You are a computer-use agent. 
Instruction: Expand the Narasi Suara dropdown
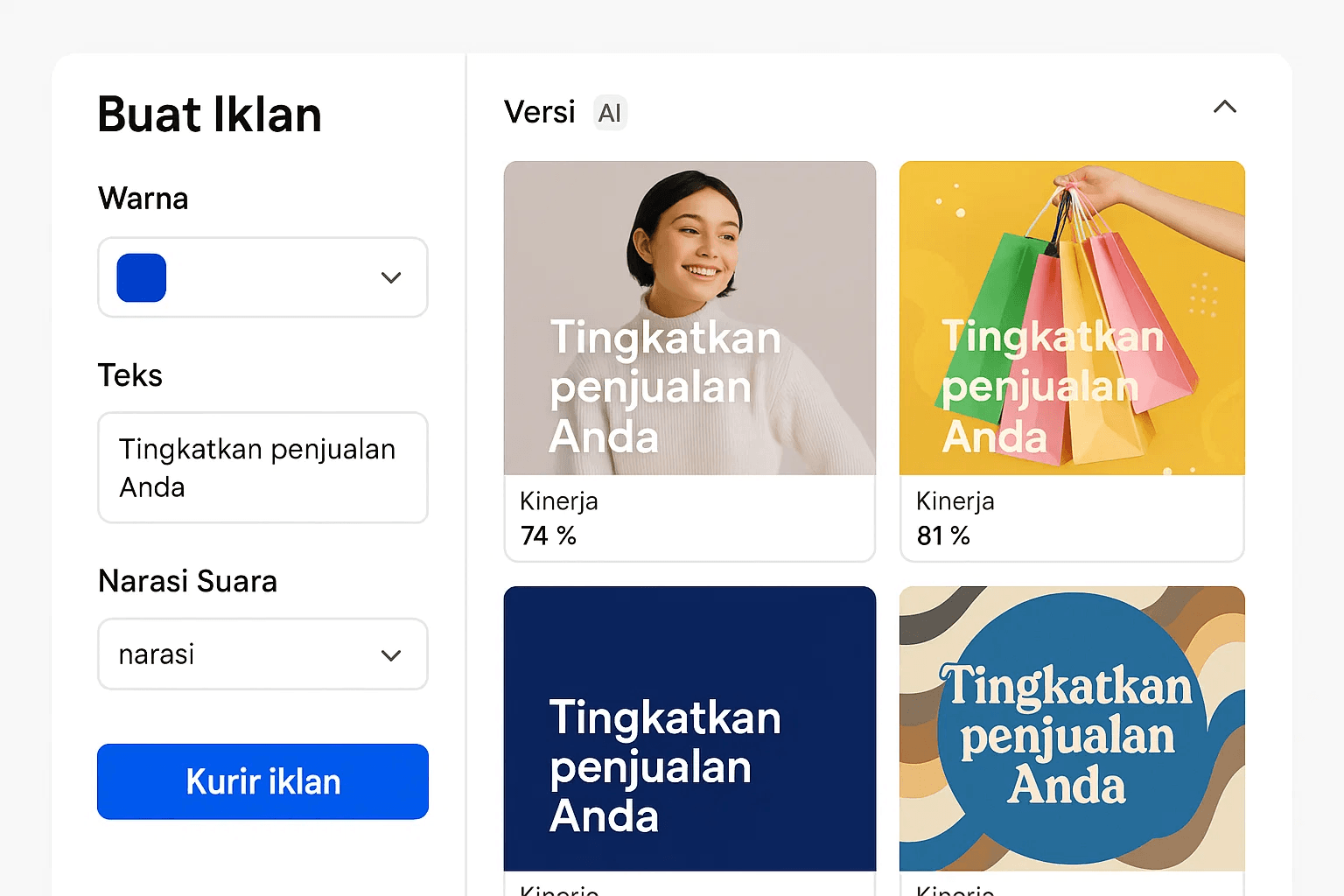[262, 654]
